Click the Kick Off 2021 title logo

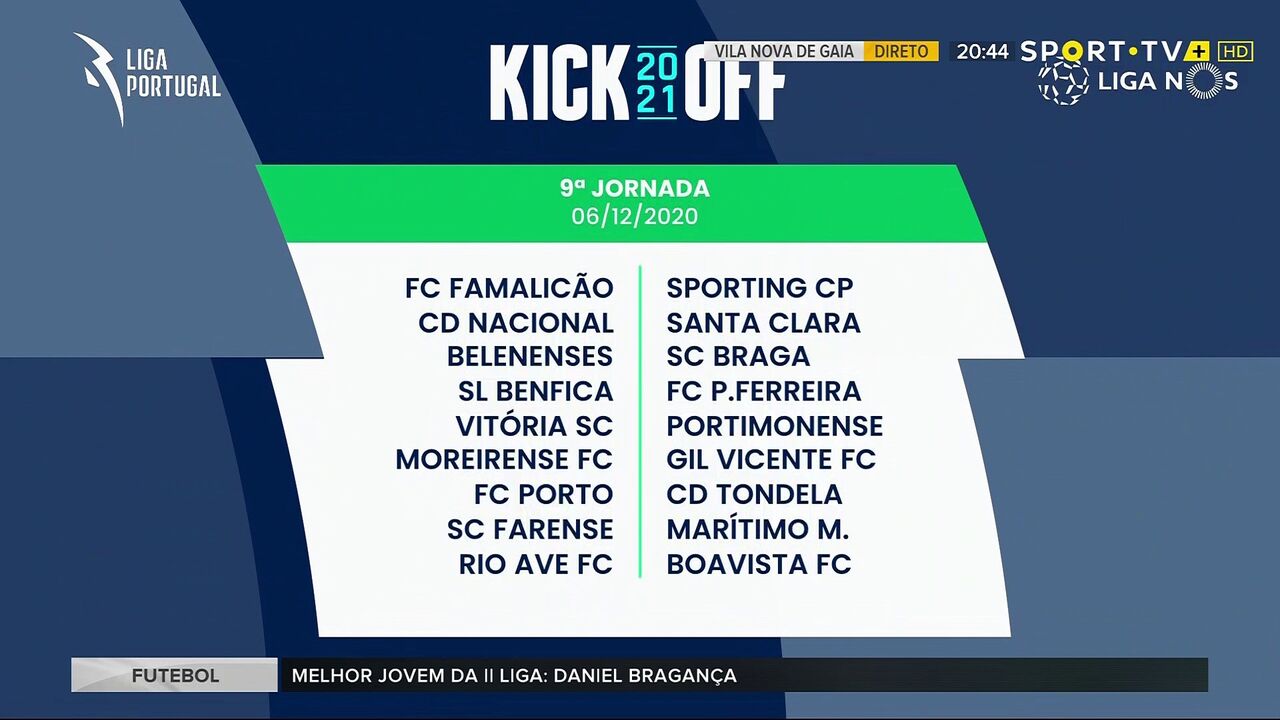tap(637, 82)
